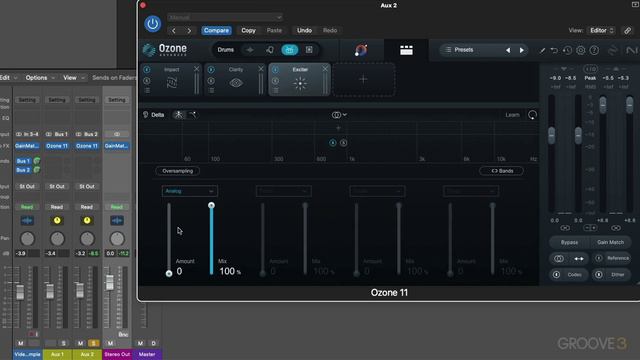The image size is (640, 360).
Task: Select the Drums target label
Action: (x=226, y=50)
